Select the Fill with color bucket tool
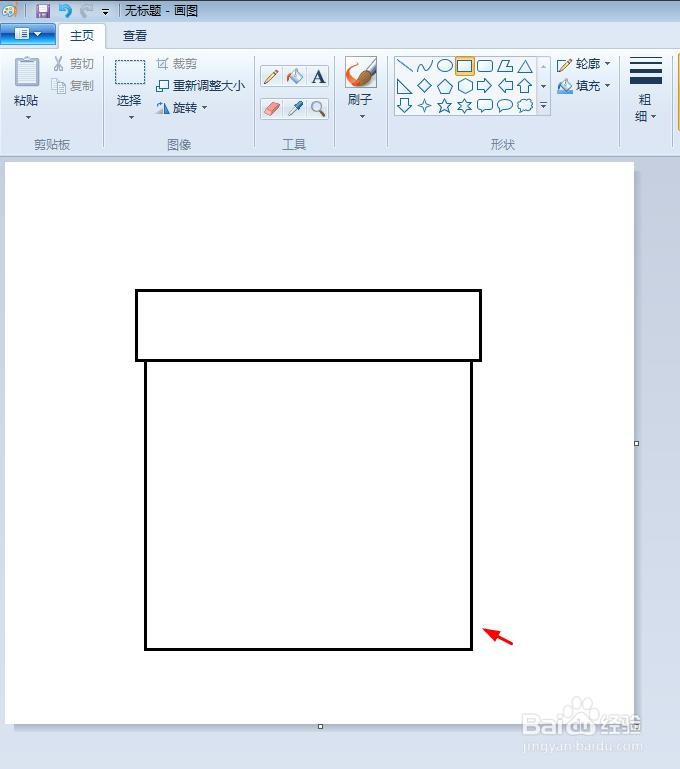 [295, 77]
